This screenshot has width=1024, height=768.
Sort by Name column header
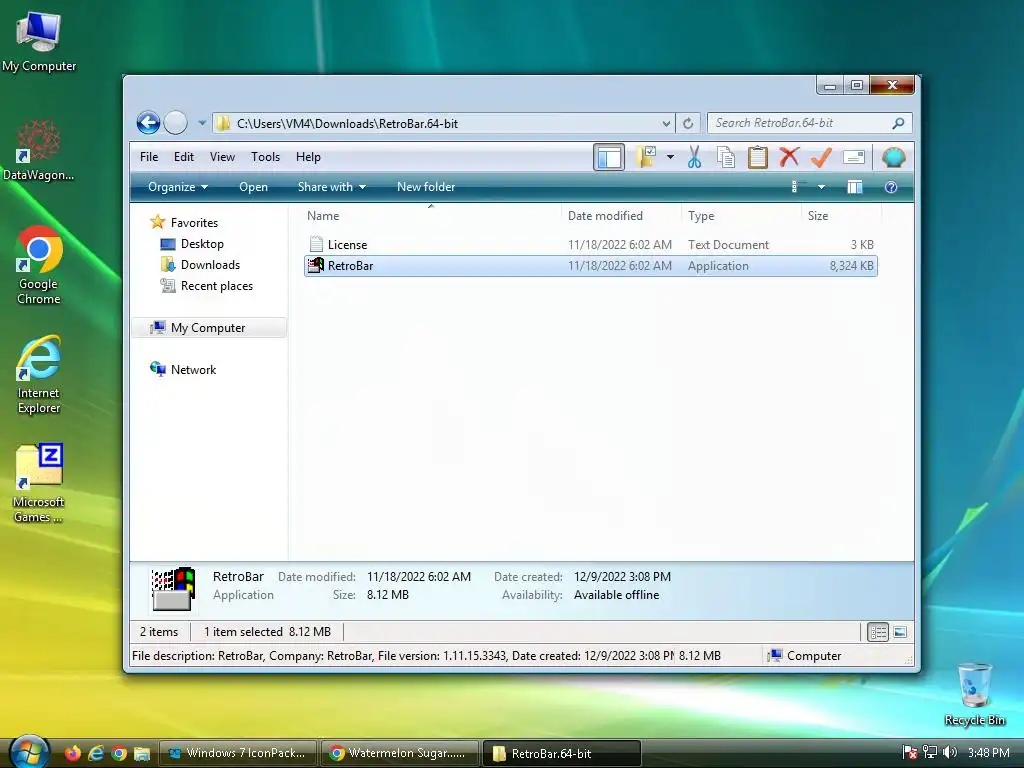tap(431, 216)
